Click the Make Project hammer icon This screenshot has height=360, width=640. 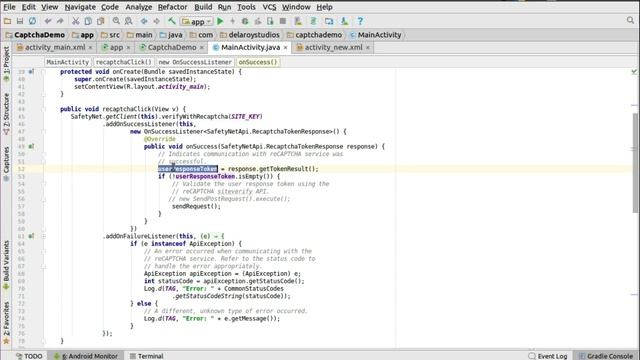(172, 21)
